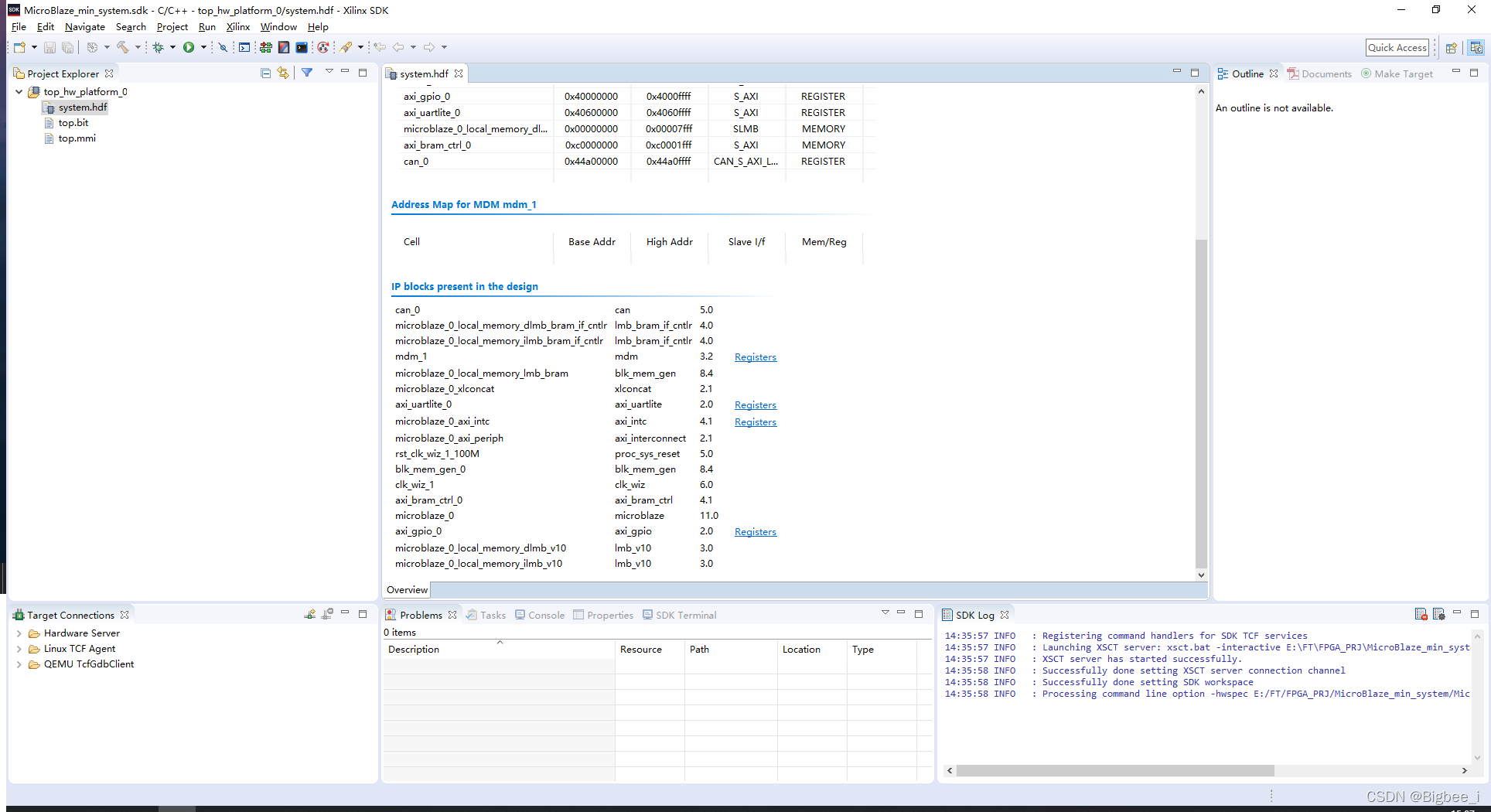Close the Outline view tab
The height and width of the screenshot is (812, 1491).
tap(1274, 73)
